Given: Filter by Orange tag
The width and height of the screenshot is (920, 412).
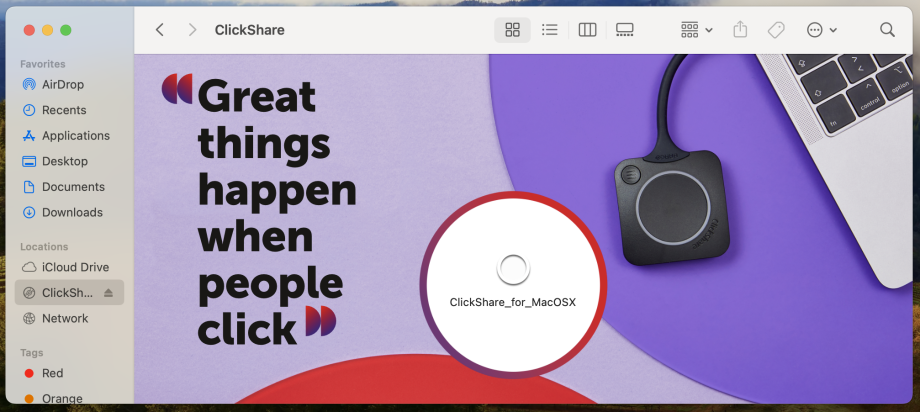Looking at the screenshot, I should tap(69, 399).
